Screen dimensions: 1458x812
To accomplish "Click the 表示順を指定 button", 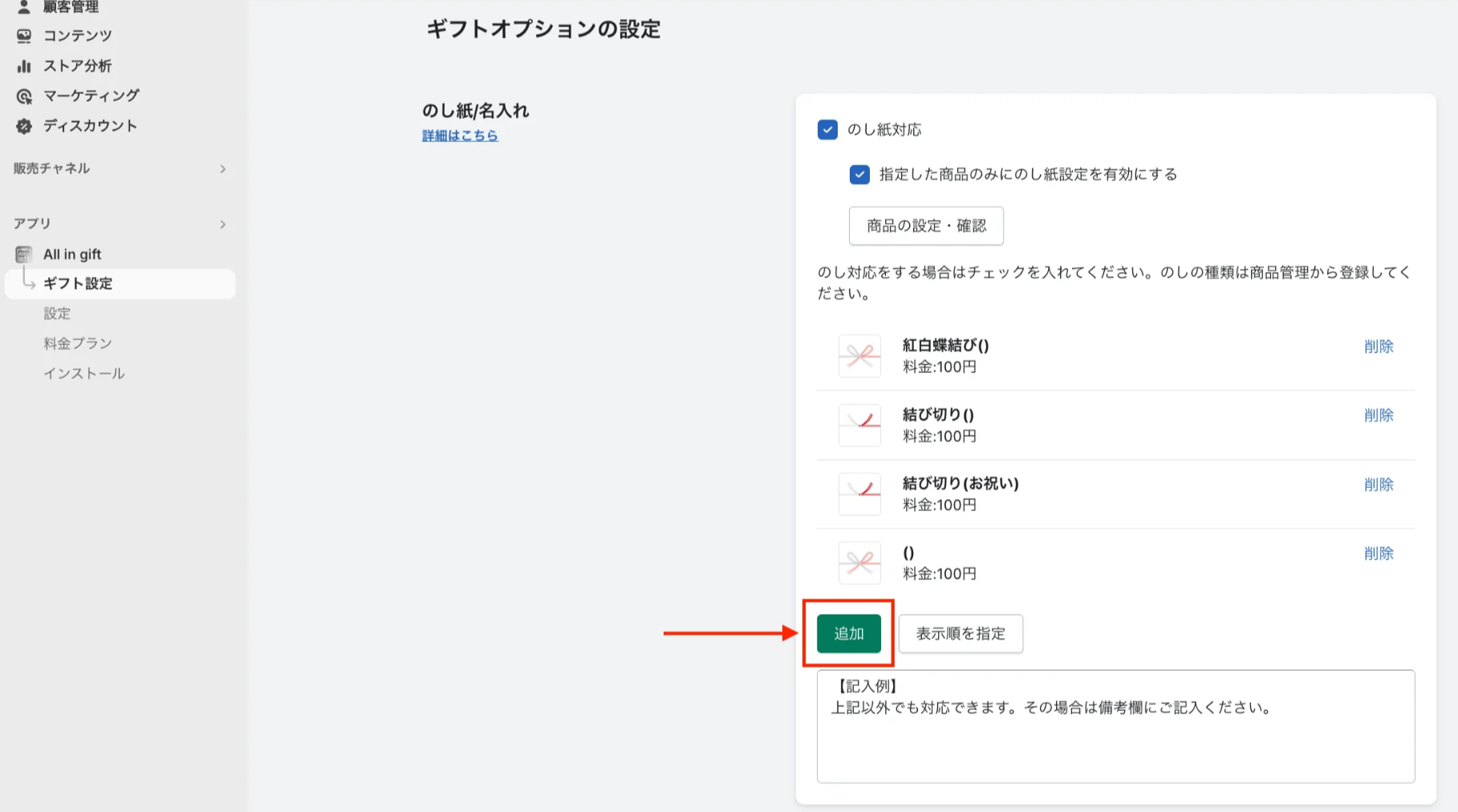I will (x=960, y=633).
